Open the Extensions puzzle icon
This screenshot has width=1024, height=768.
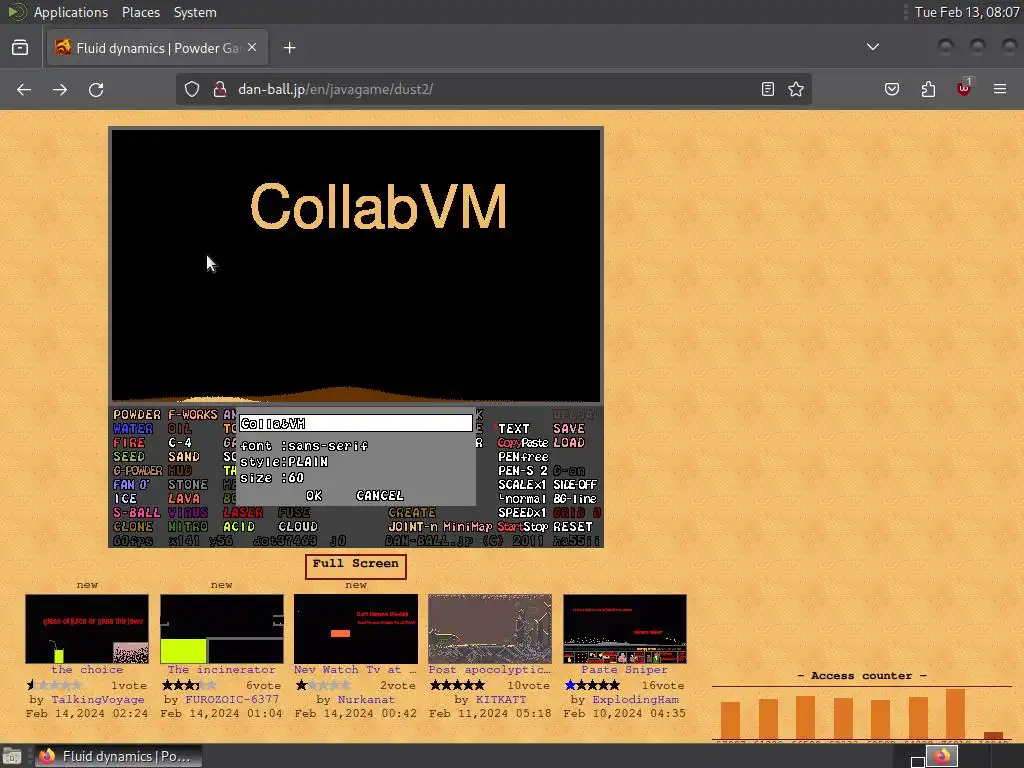click(x=928, y=89)
